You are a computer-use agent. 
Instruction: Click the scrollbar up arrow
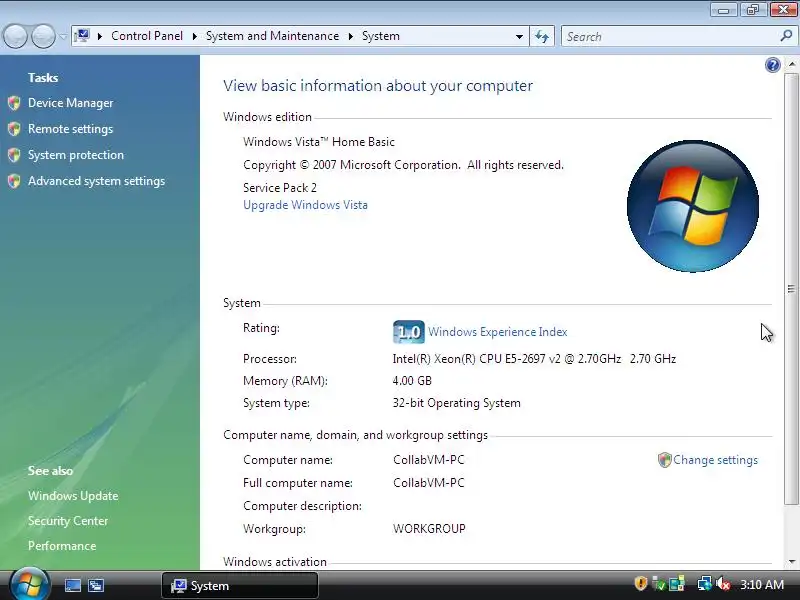tap(791, 64)
